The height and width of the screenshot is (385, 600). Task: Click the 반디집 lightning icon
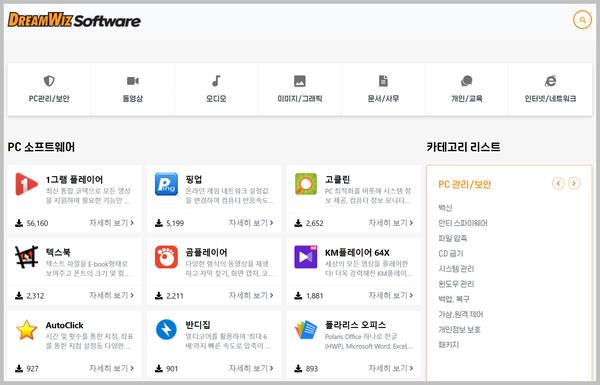coord(166,330)
